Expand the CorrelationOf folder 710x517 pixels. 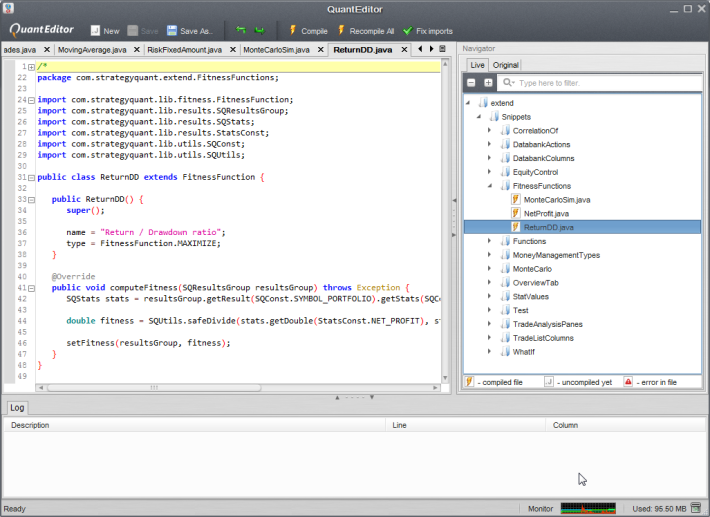[489, 130]
